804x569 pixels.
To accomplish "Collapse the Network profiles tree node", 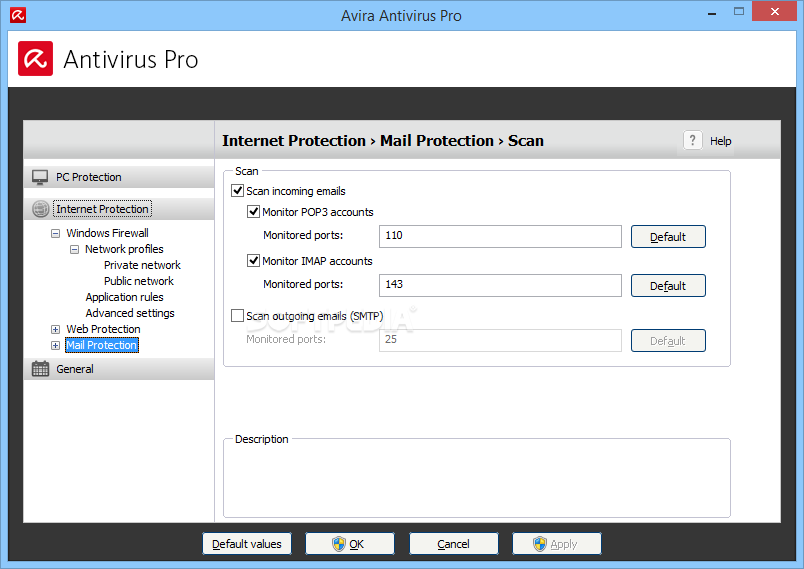I will click(x=74, y=250).
